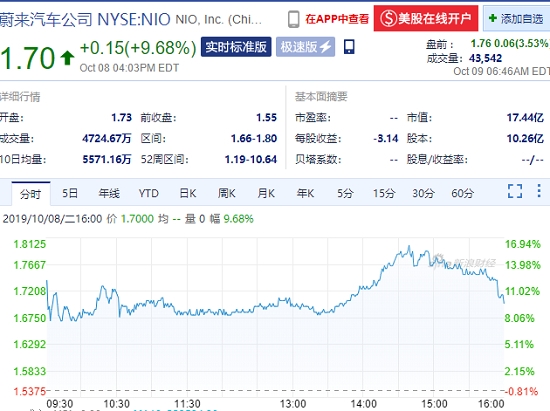Viewport: 550px width, 411px height.
Task: Select the 月K chart tab
Action: tap(266, 193)
